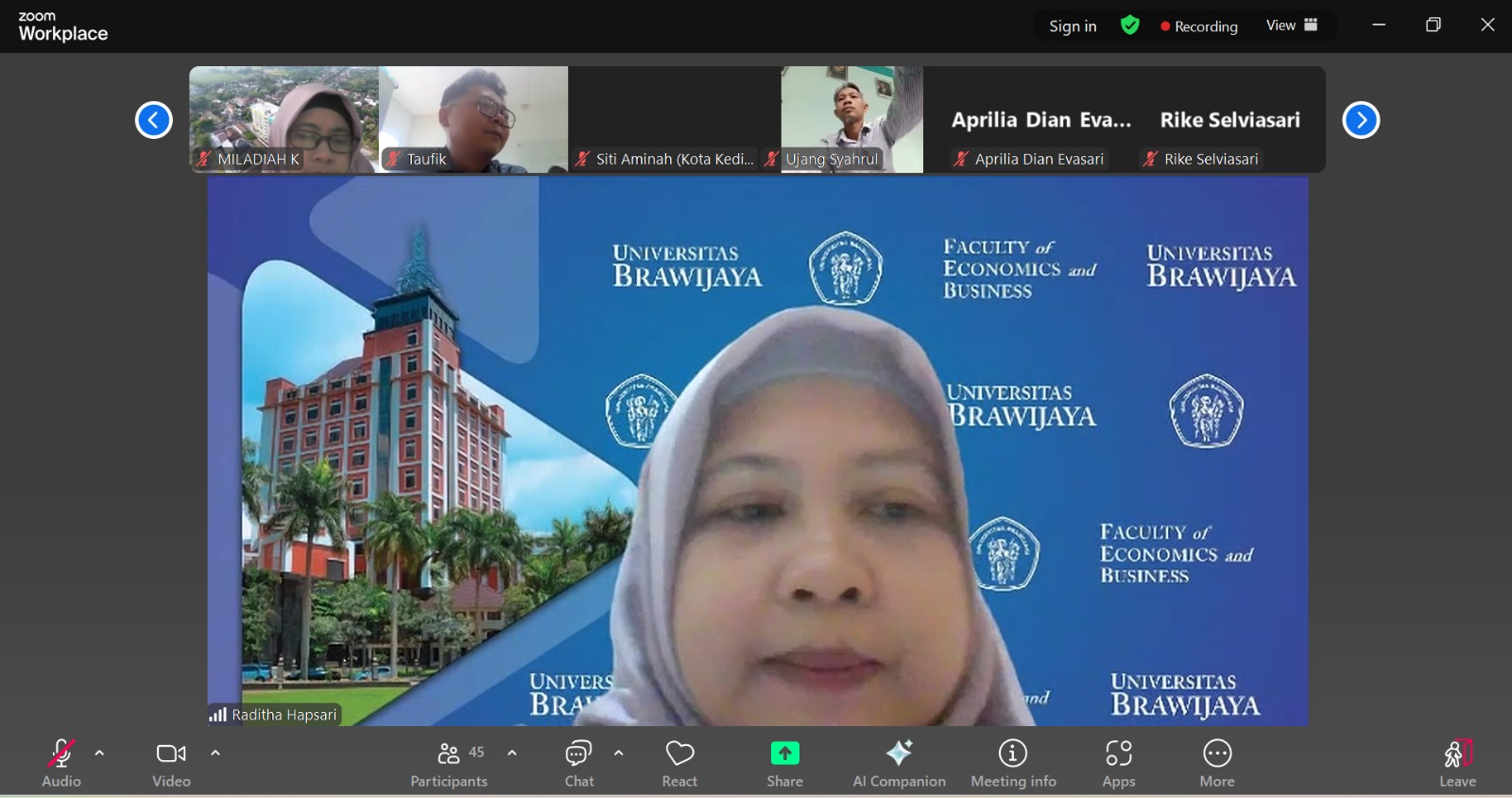The height and width of the screenshot is (798, 1512).
Task: Open the React emoji menu
Action: coord(679,762)
